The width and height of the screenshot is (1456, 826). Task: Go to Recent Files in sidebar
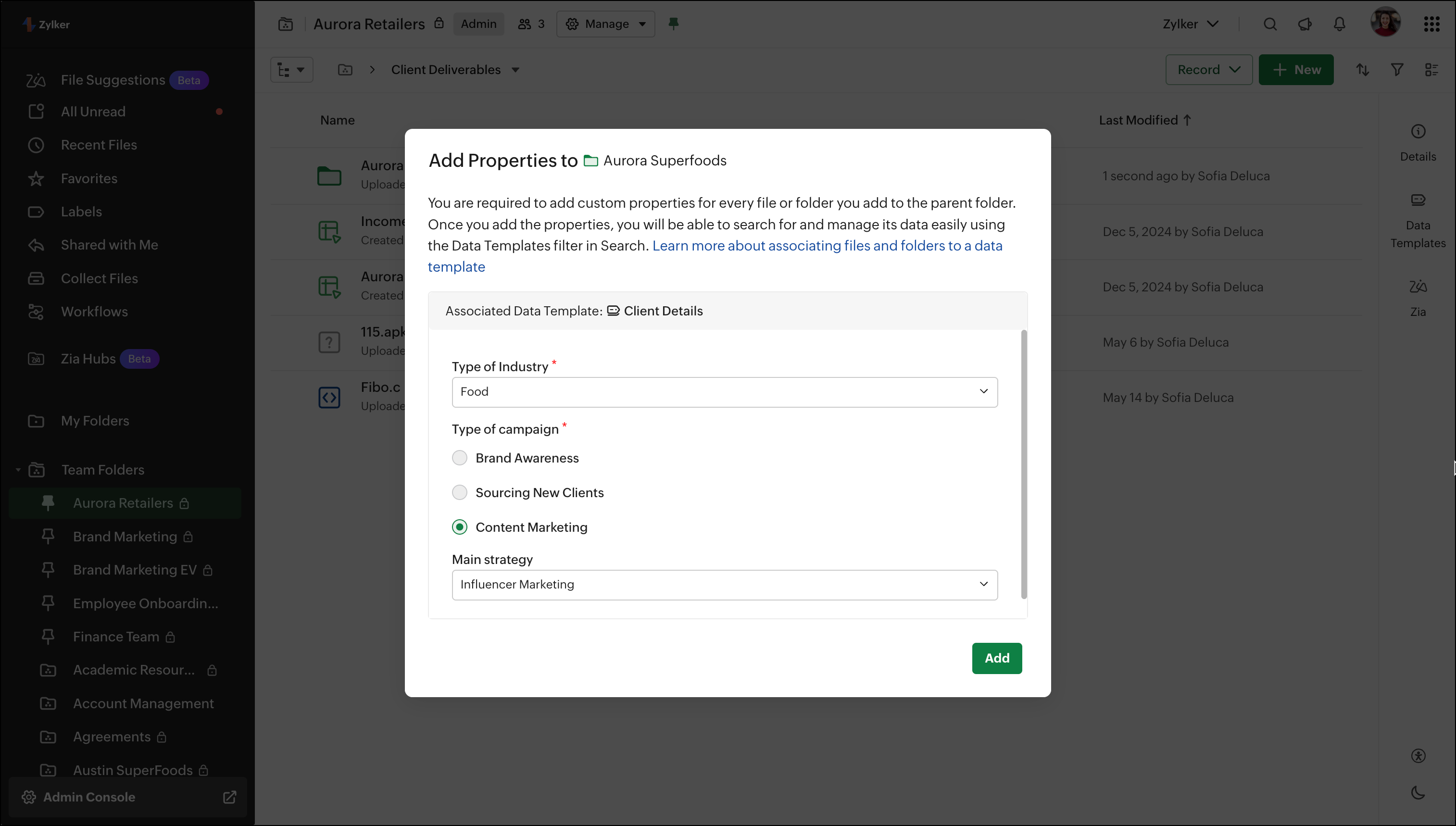99,145
